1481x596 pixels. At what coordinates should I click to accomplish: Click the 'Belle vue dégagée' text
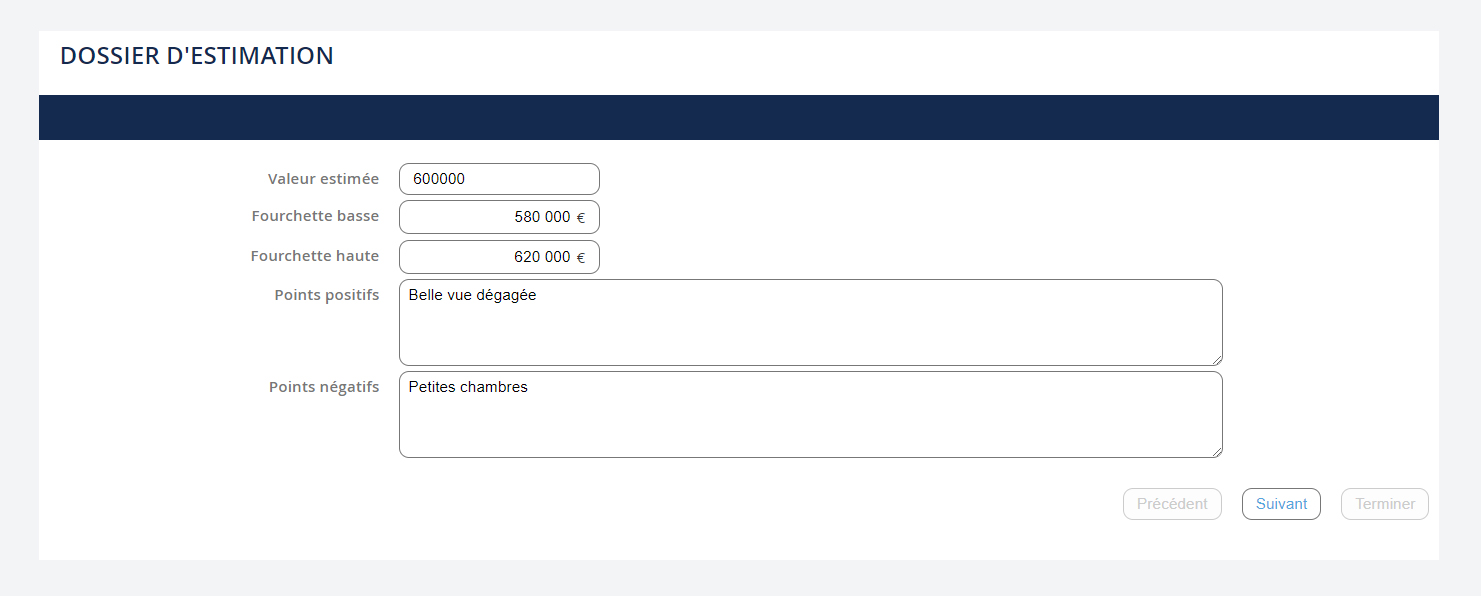tap(473, 295)
